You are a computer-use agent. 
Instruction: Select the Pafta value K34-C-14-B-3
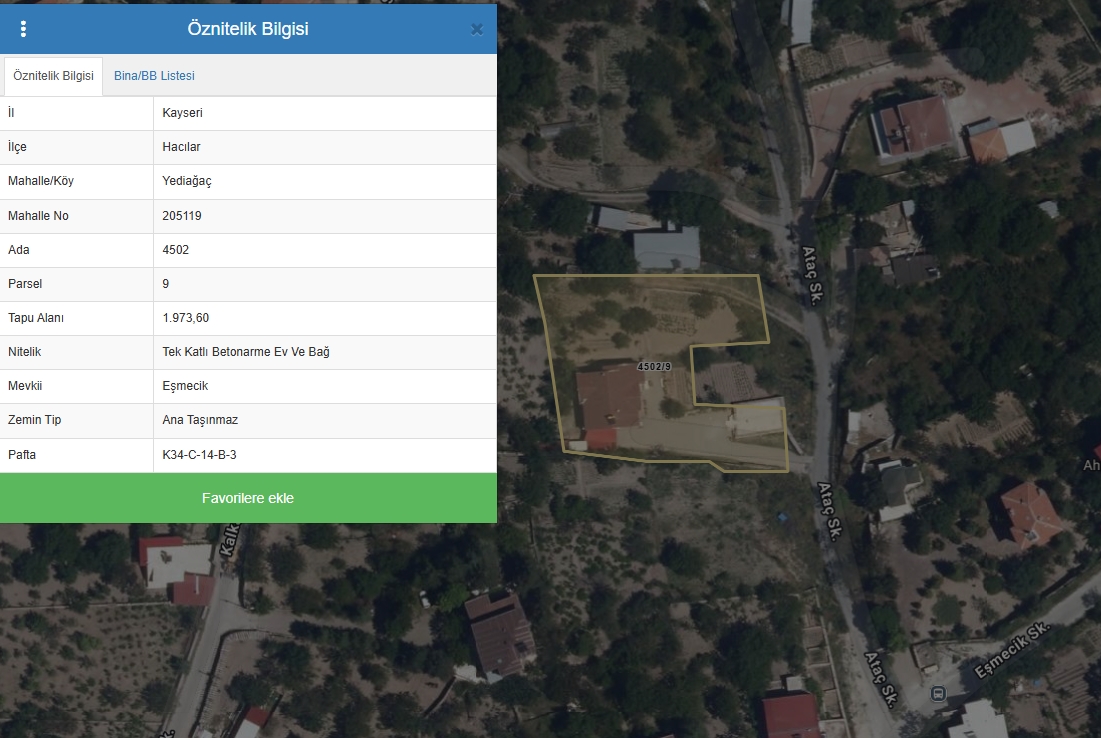pyautogui.click(x=199, y=454)
